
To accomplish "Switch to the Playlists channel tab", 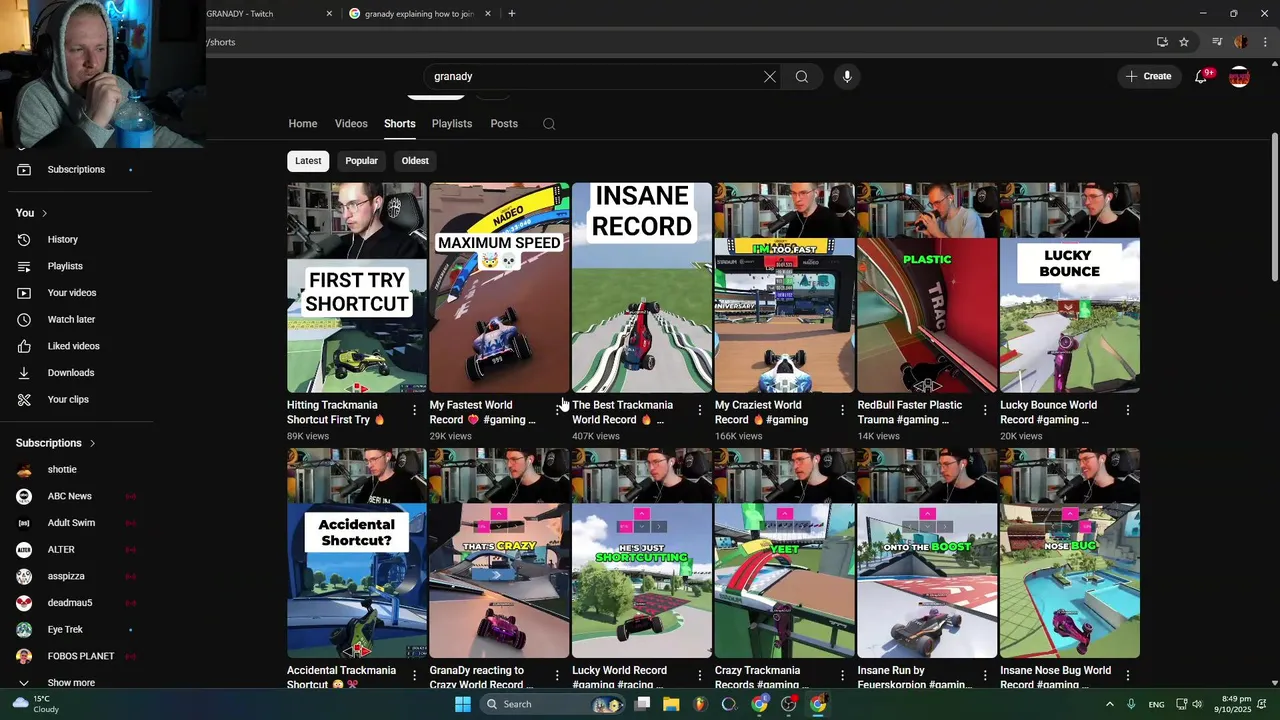I will (x=452, y=124).
